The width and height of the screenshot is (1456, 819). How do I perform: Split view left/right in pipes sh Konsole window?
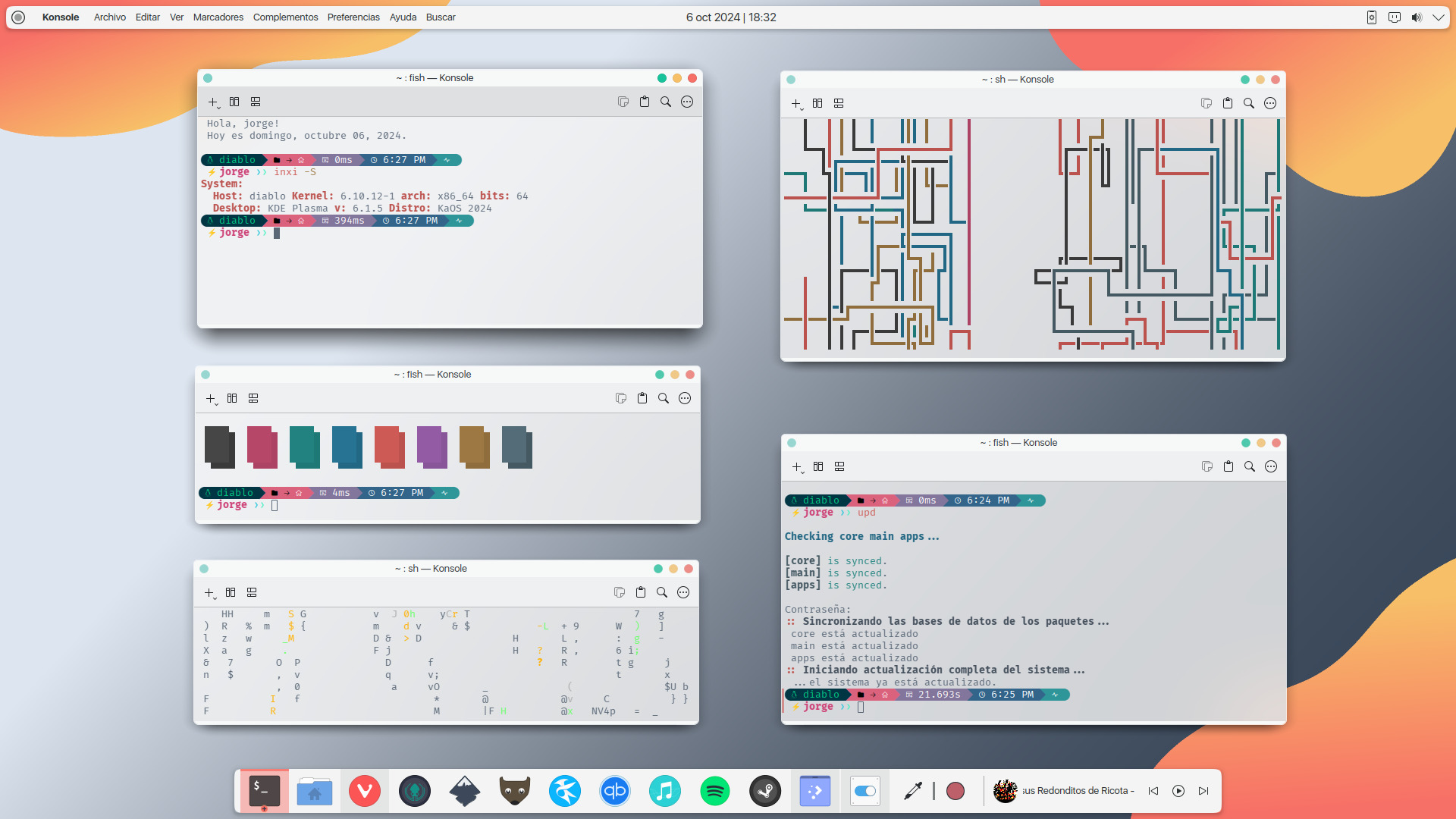pyautogui.click(x=817, y=103)
